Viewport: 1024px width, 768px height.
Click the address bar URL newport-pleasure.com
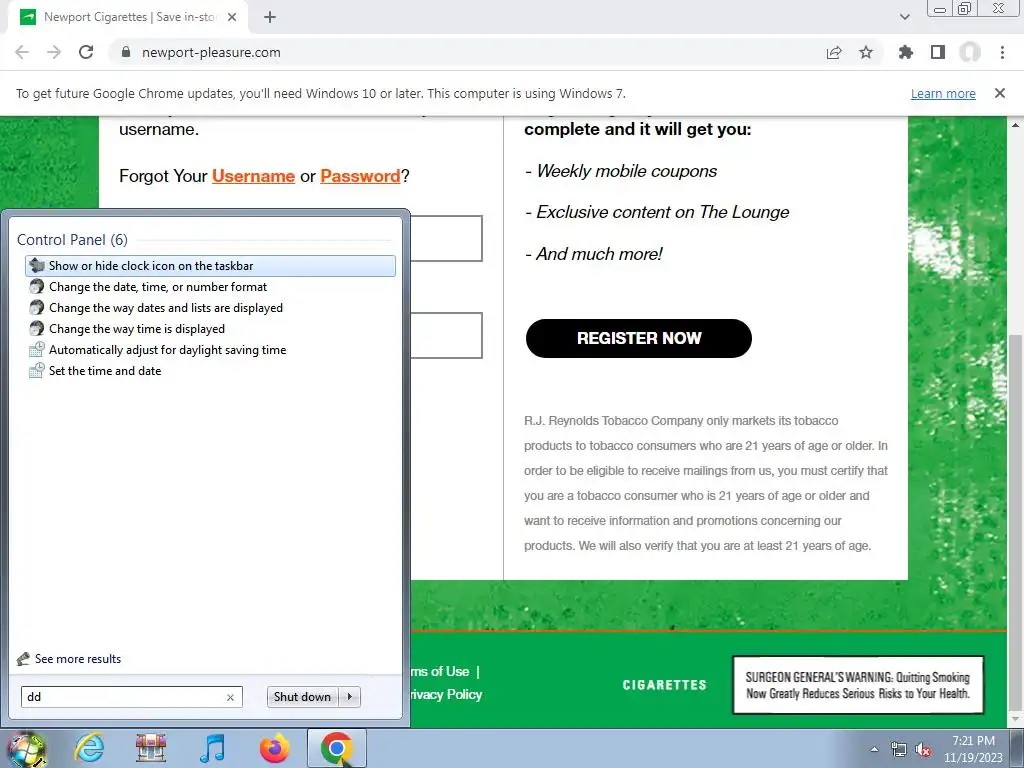tap(211, 52)
